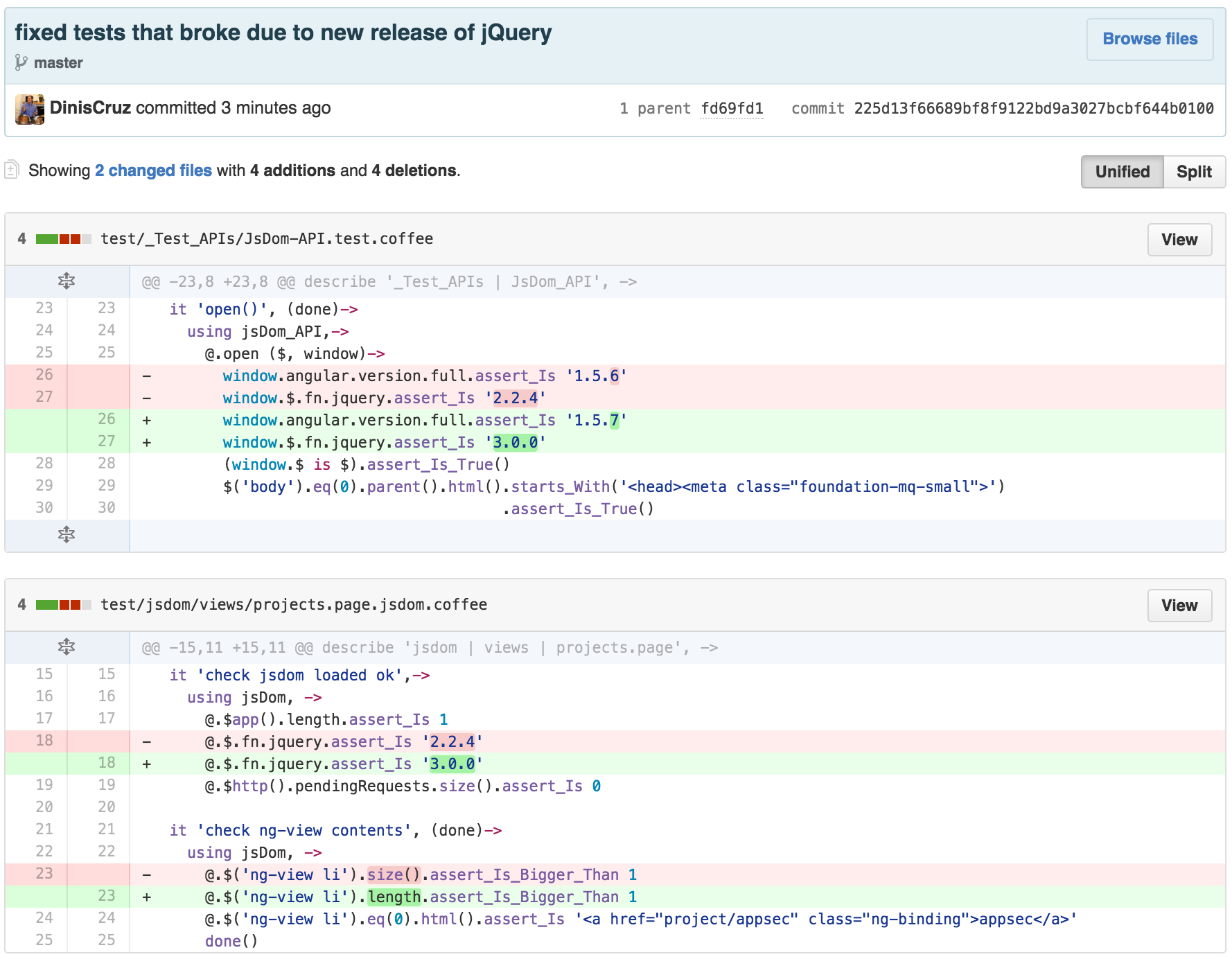Expand context above line 23 in JsDom-API test
Image resolution: width=1232 pixels, height=959 pixels.
point(67,281)
